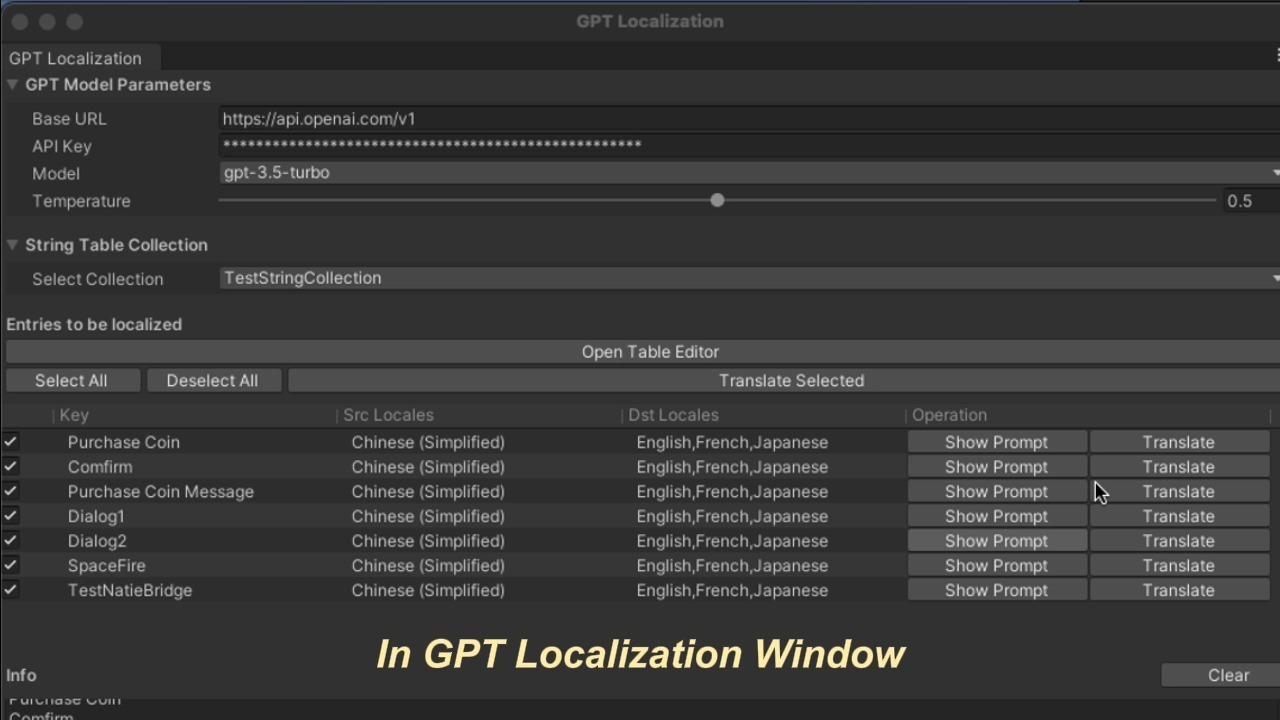
Task: Translate the Dialog2 entry
Action: tap(1178, 540)
